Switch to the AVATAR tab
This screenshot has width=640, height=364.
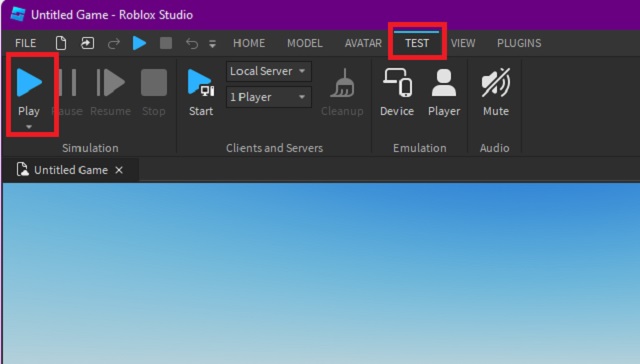click(363, 43)
